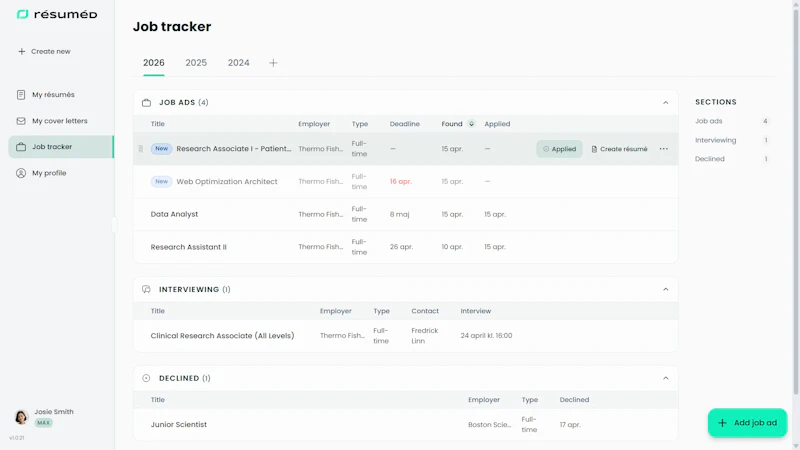
Task: Click the Deadline column header
Action: 405,124
